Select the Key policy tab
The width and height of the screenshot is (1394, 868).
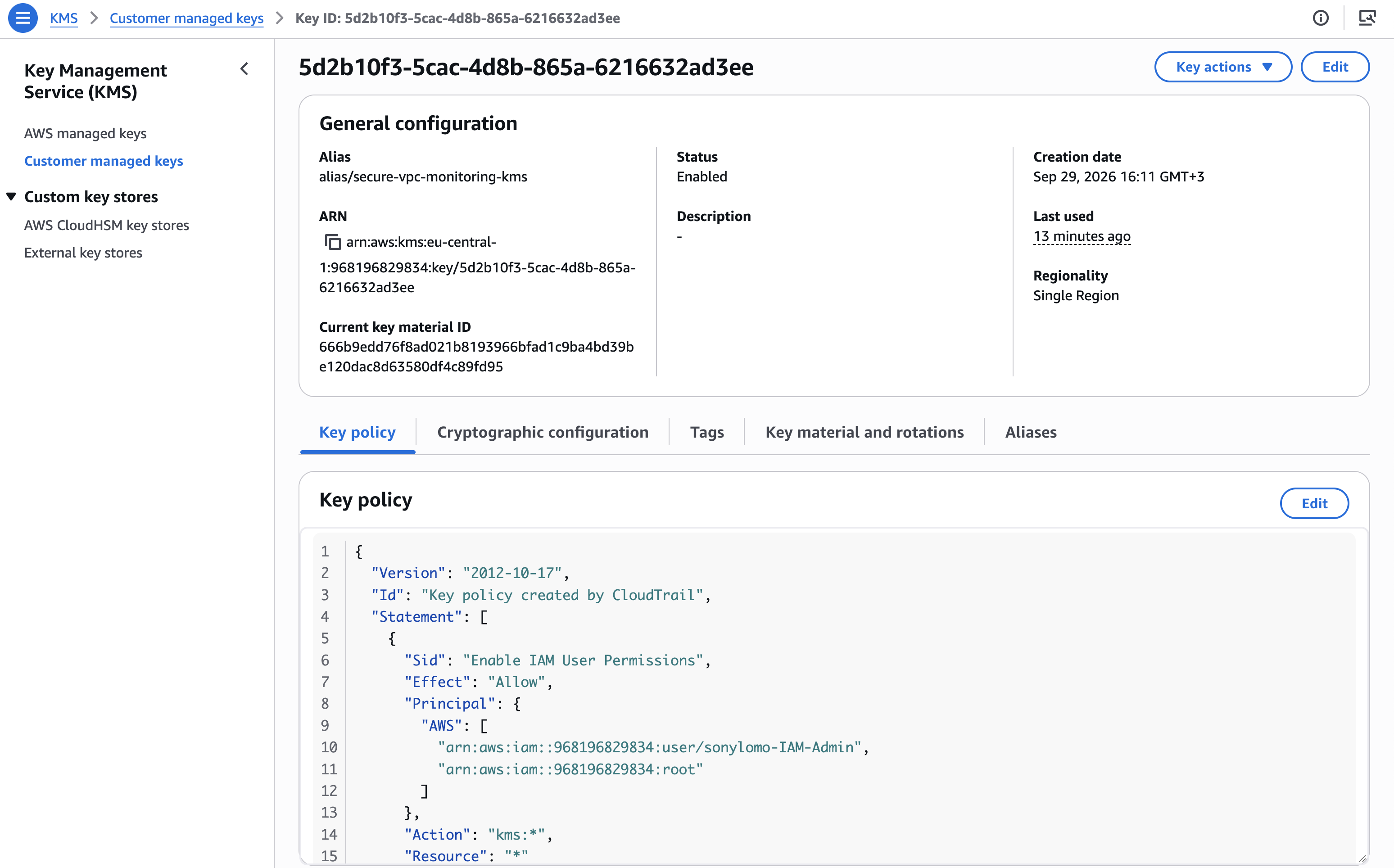(357, 432)
